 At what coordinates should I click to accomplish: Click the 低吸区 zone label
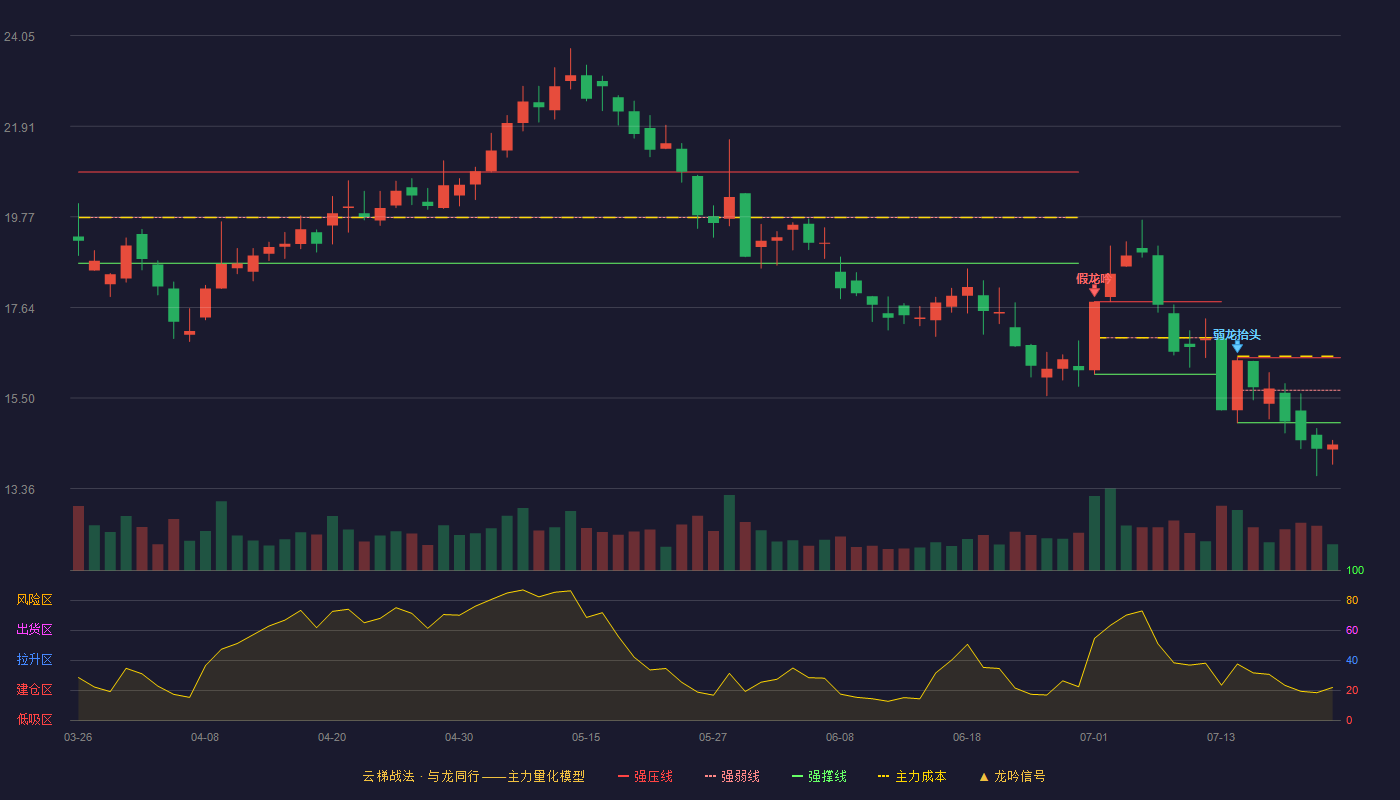[34, 719]
